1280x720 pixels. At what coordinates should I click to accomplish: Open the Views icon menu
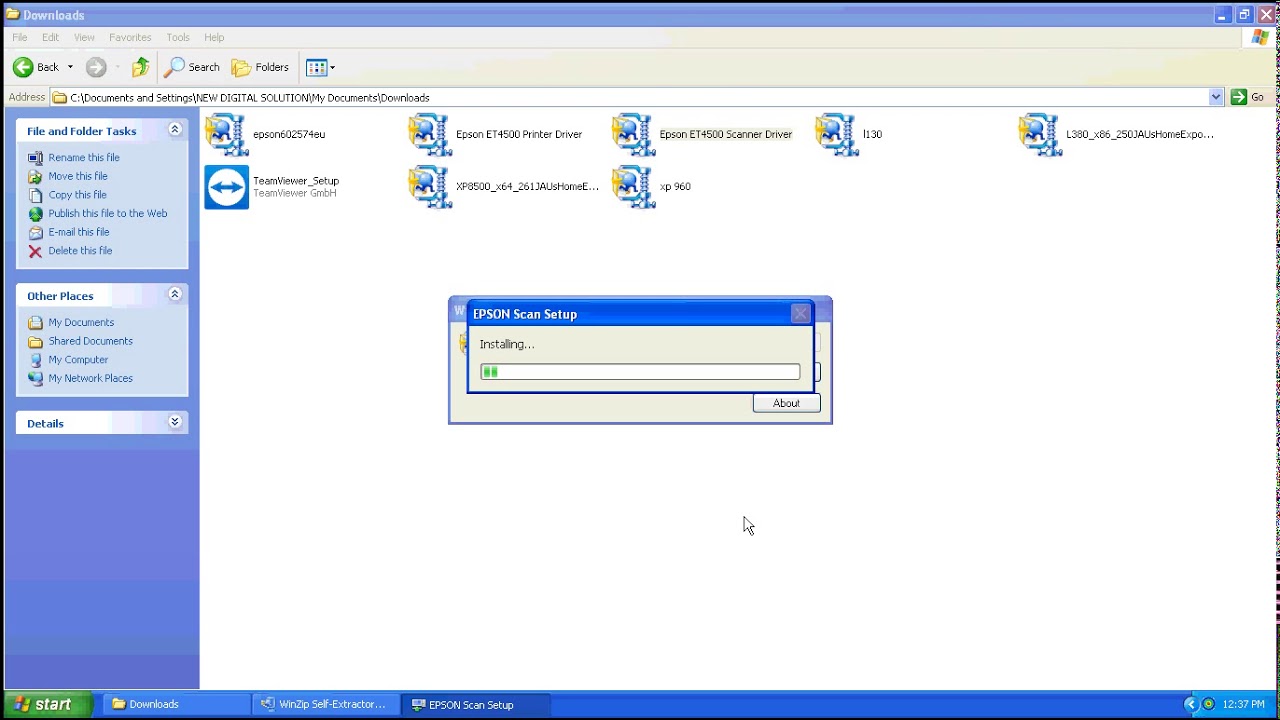tap(320, 67)
